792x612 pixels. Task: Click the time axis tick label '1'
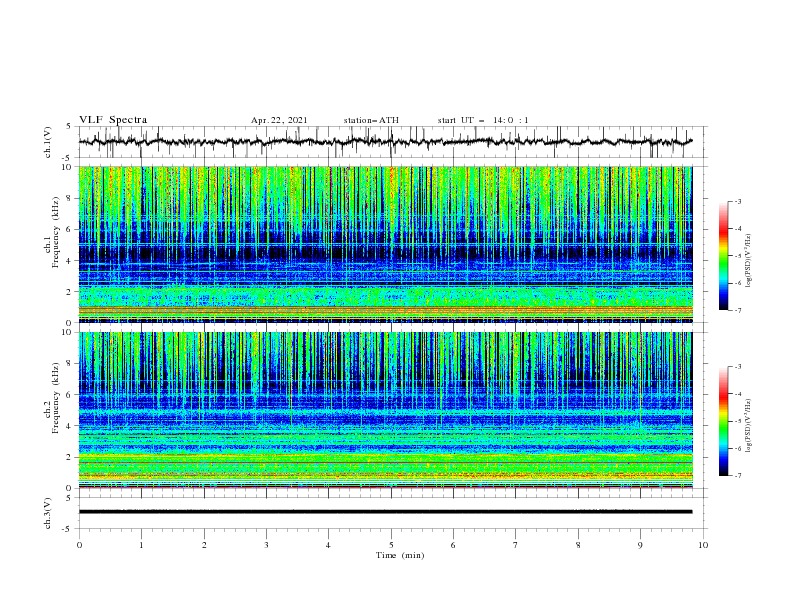(x=142, y=545)
